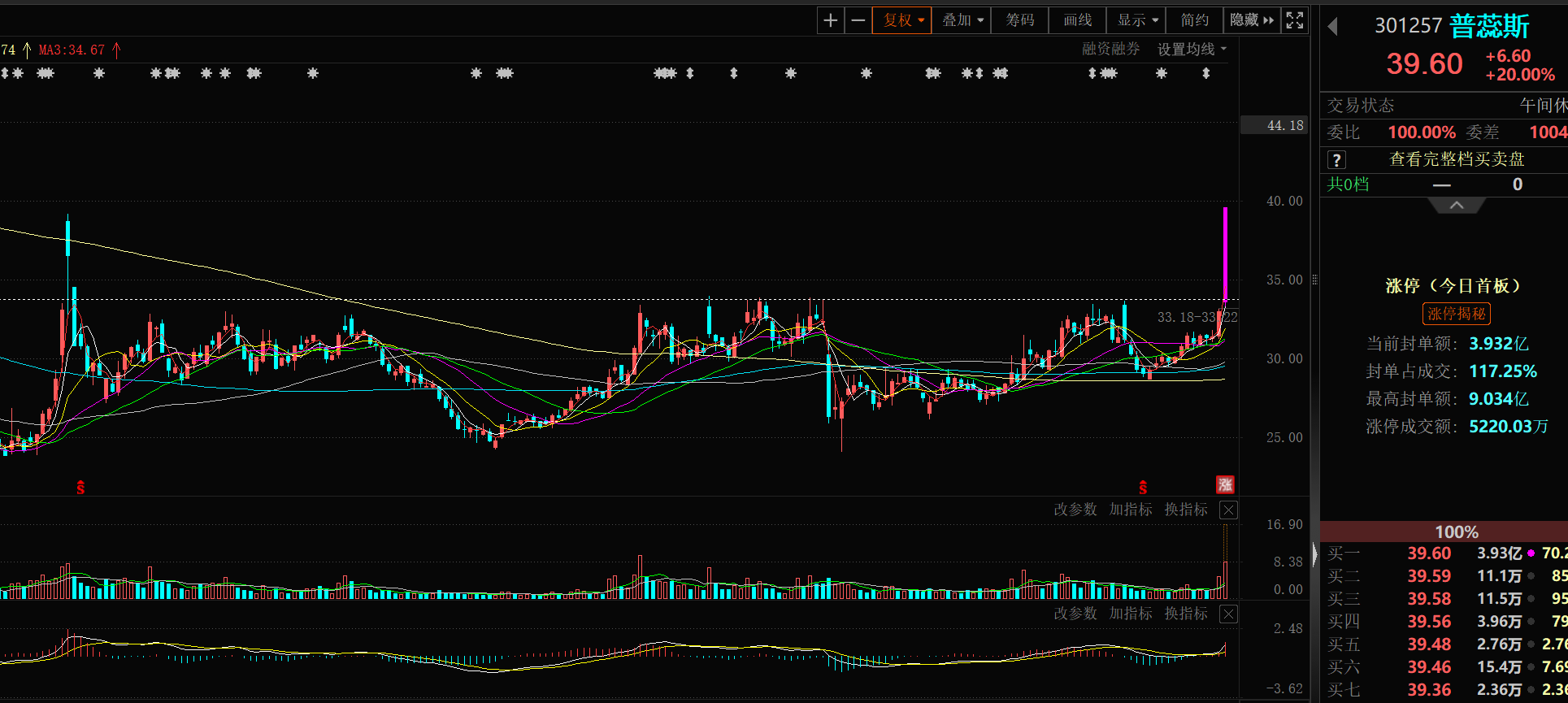Viewport: 1568px width, 703px height.
Task: Click the red 100% bid ratio bar
Action: pyautogui.click(x=1444, y=532)
